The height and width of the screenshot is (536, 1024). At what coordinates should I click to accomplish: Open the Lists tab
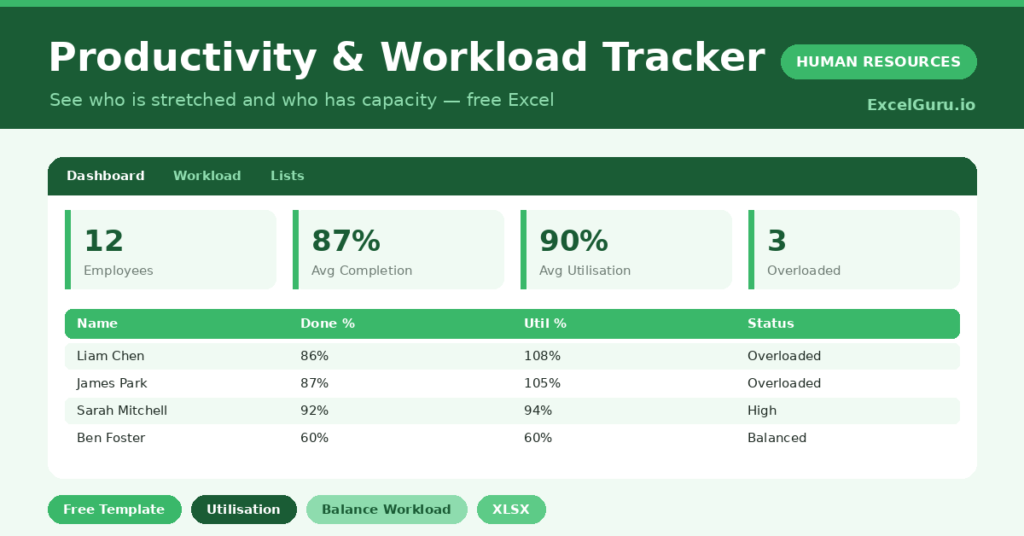coord(287,176)
